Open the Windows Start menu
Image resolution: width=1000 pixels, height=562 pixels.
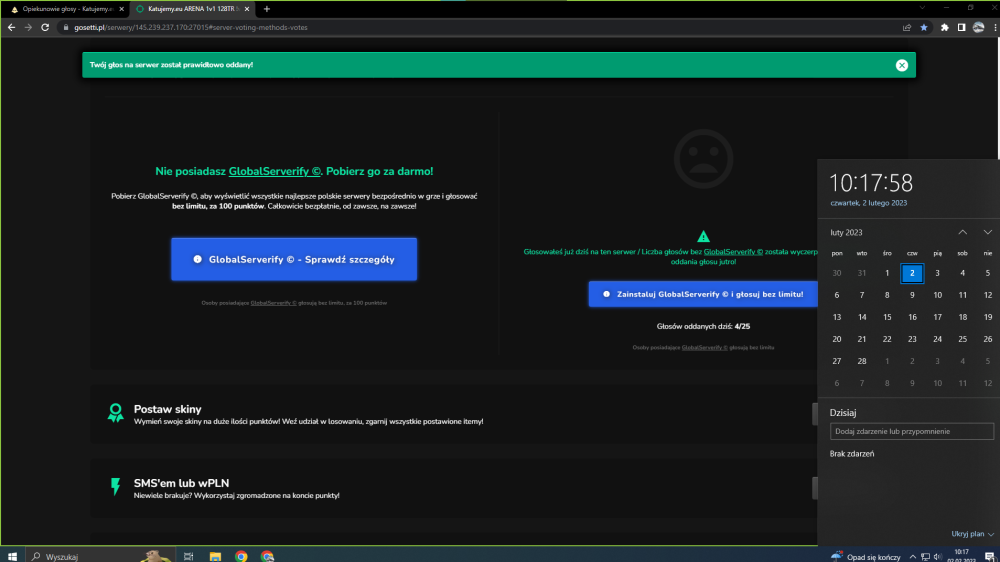click(x=12, y=556)
